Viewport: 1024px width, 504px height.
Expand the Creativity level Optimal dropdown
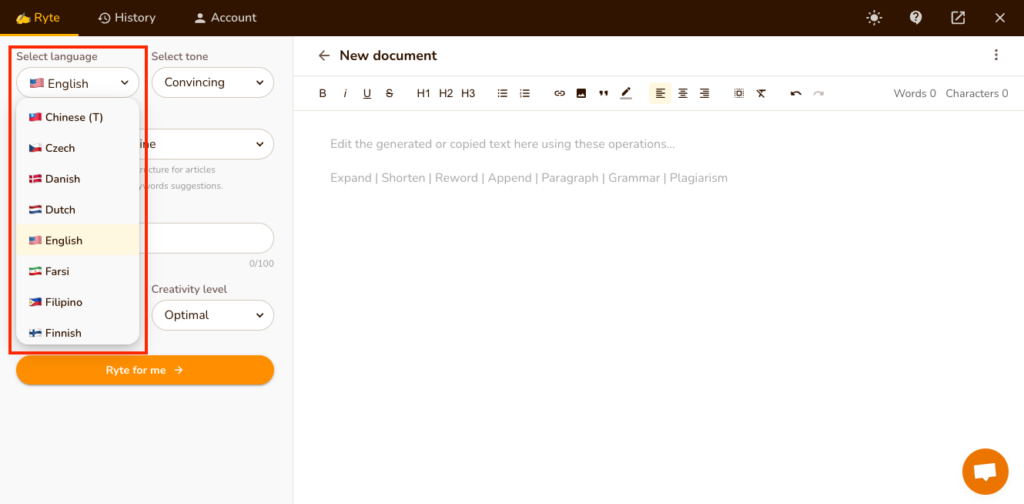212,315
